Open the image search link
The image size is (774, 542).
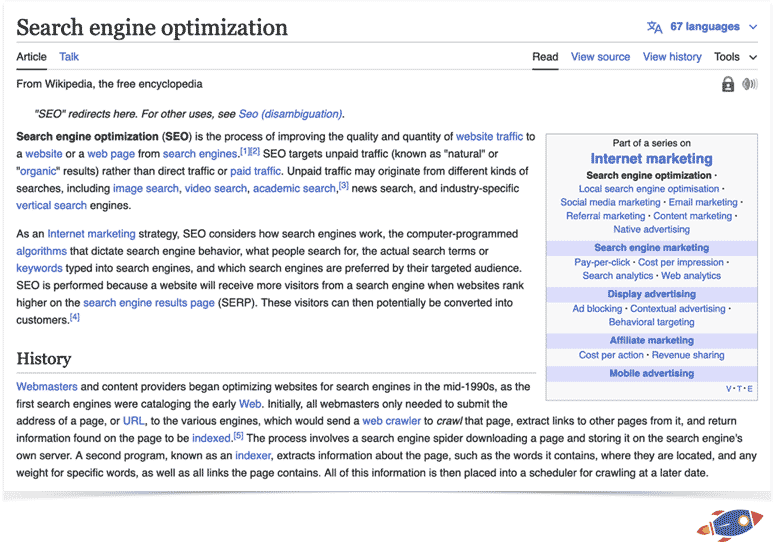146,189
